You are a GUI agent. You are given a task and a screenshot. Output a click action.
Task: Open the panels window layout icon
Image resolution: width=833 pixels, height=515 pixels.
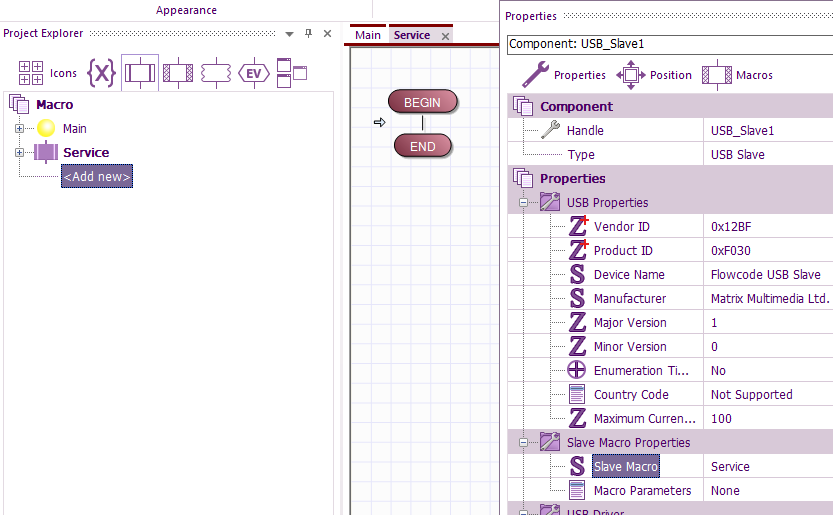pyautogui.click(x=292, y=73)
